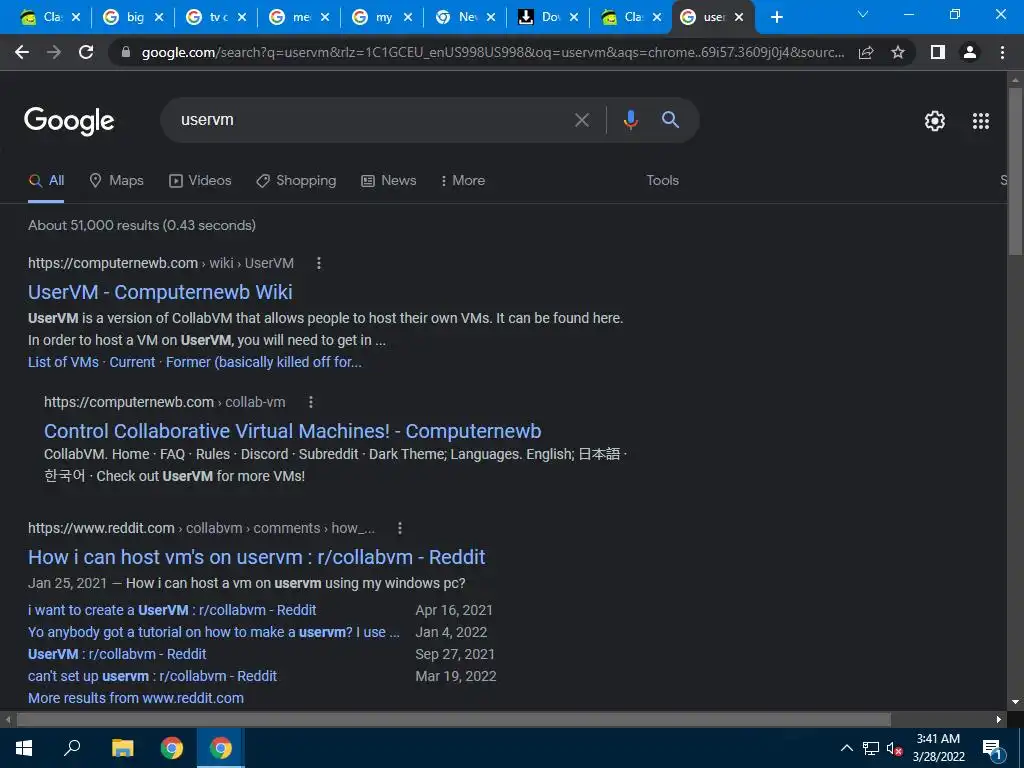
Task: Open the Google apps grid
Action: (x=981, y=121)
